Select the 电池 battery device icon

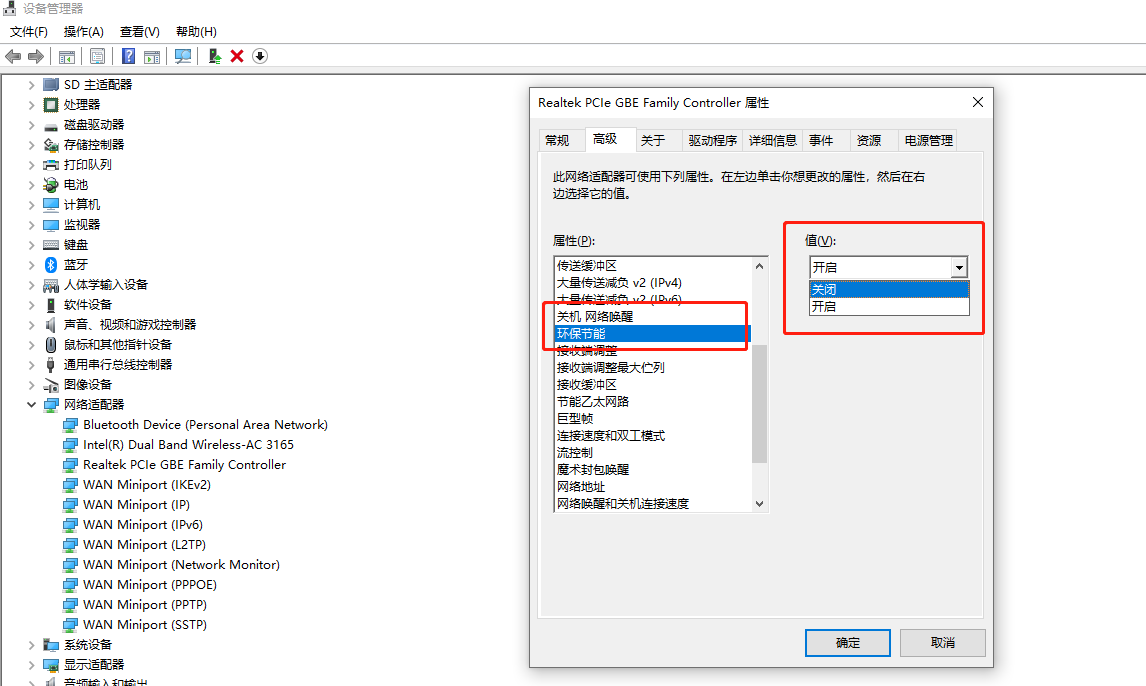pyautogui.click(x=50, y=185)
